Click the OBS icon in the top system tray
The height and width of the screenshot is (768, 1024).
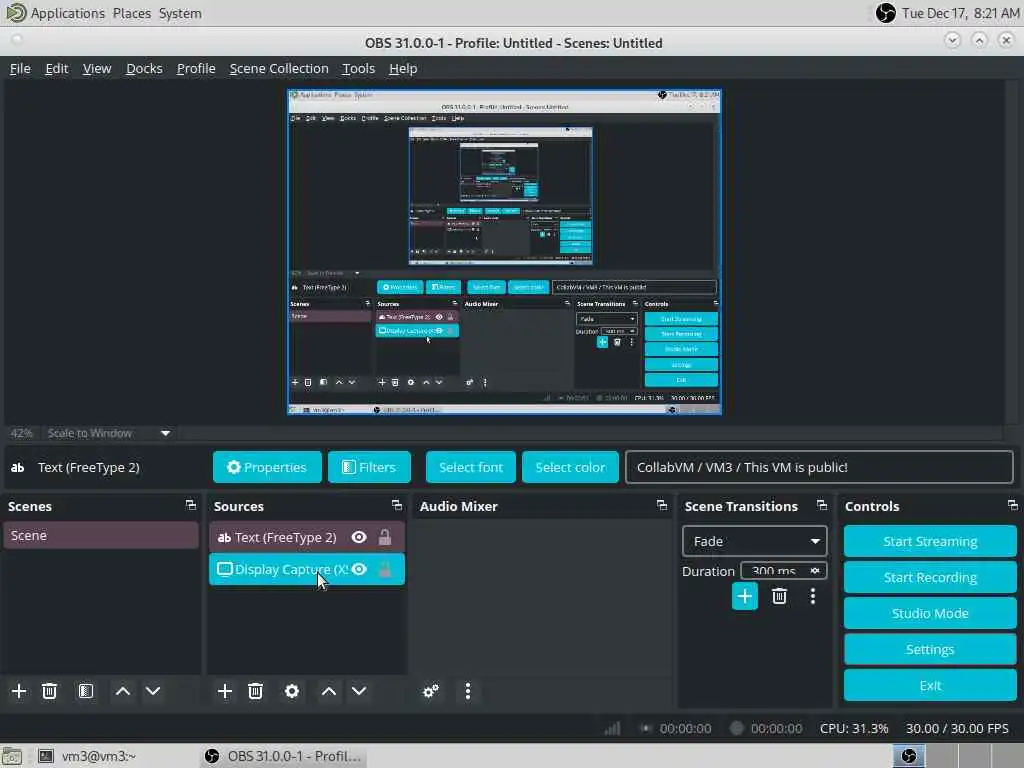[886, 13]
